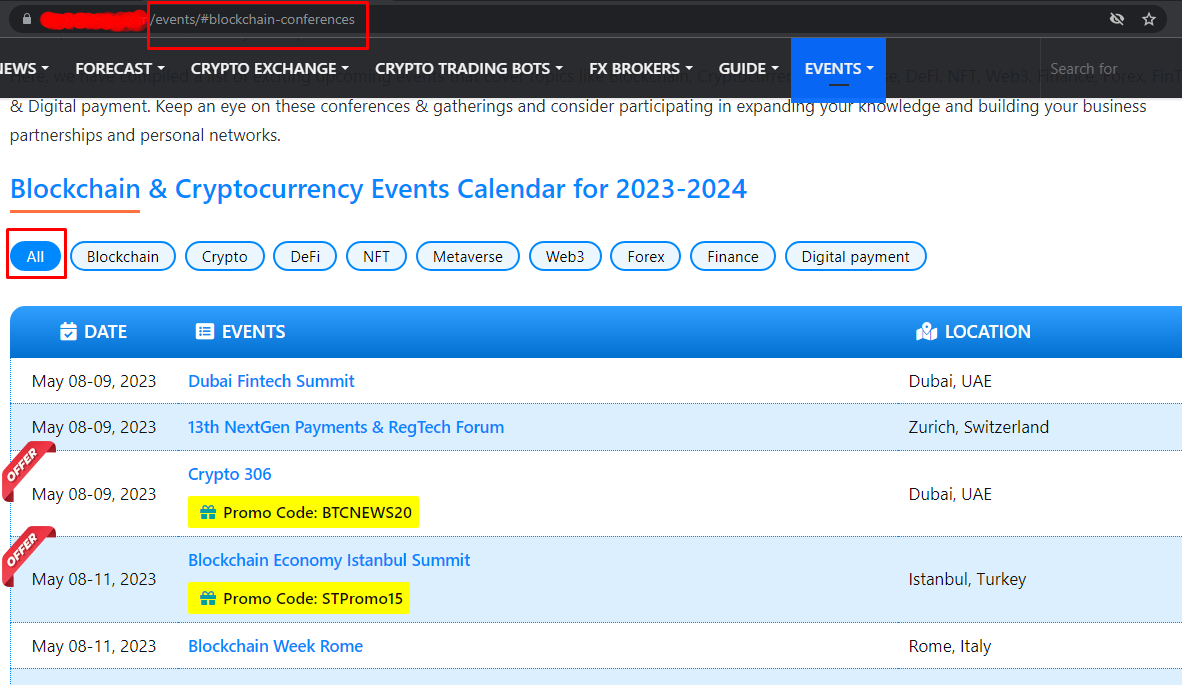Filter events by Digital payment
The width and height of the screenshot is (1182, 685).
(856, 256)
